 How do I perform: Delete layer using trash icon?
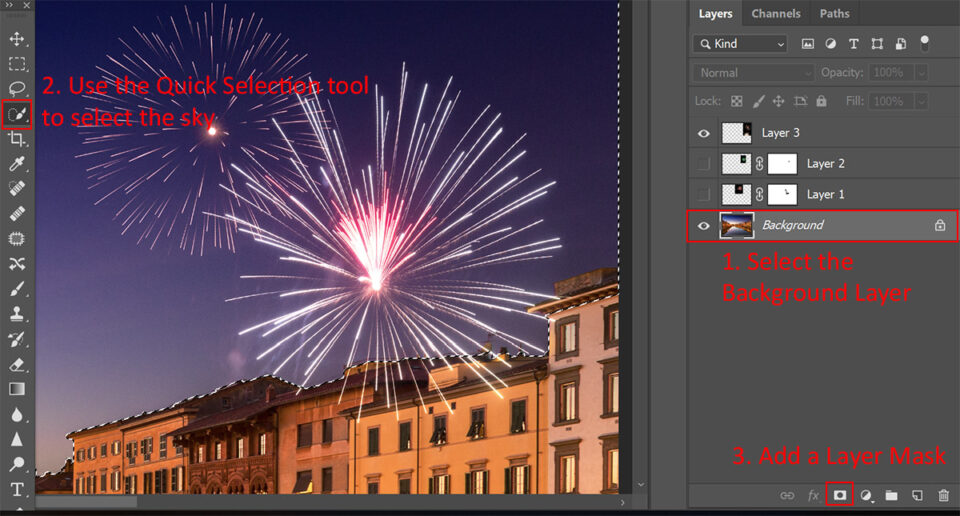click(x=943, y=495)
